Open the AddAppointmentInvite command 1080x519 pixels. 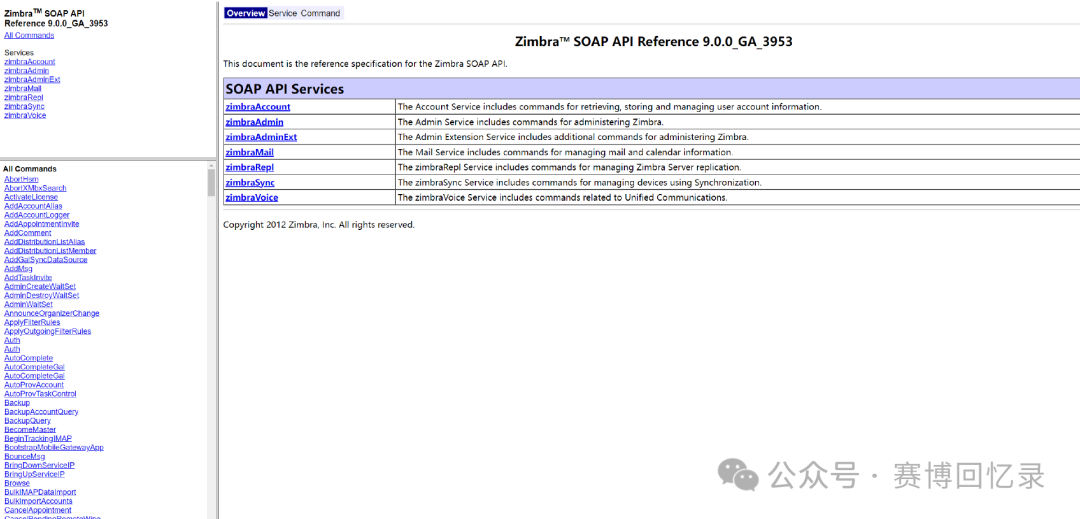coord(41,224)
